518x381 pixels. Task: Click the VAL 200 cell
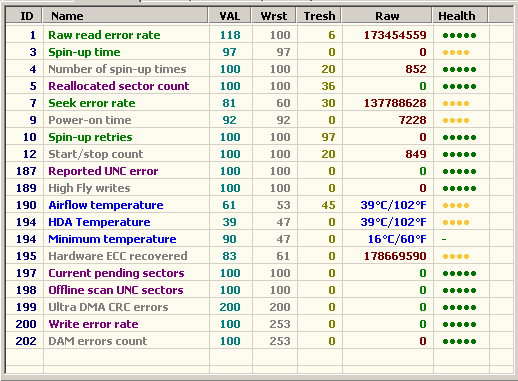[230, 307]
